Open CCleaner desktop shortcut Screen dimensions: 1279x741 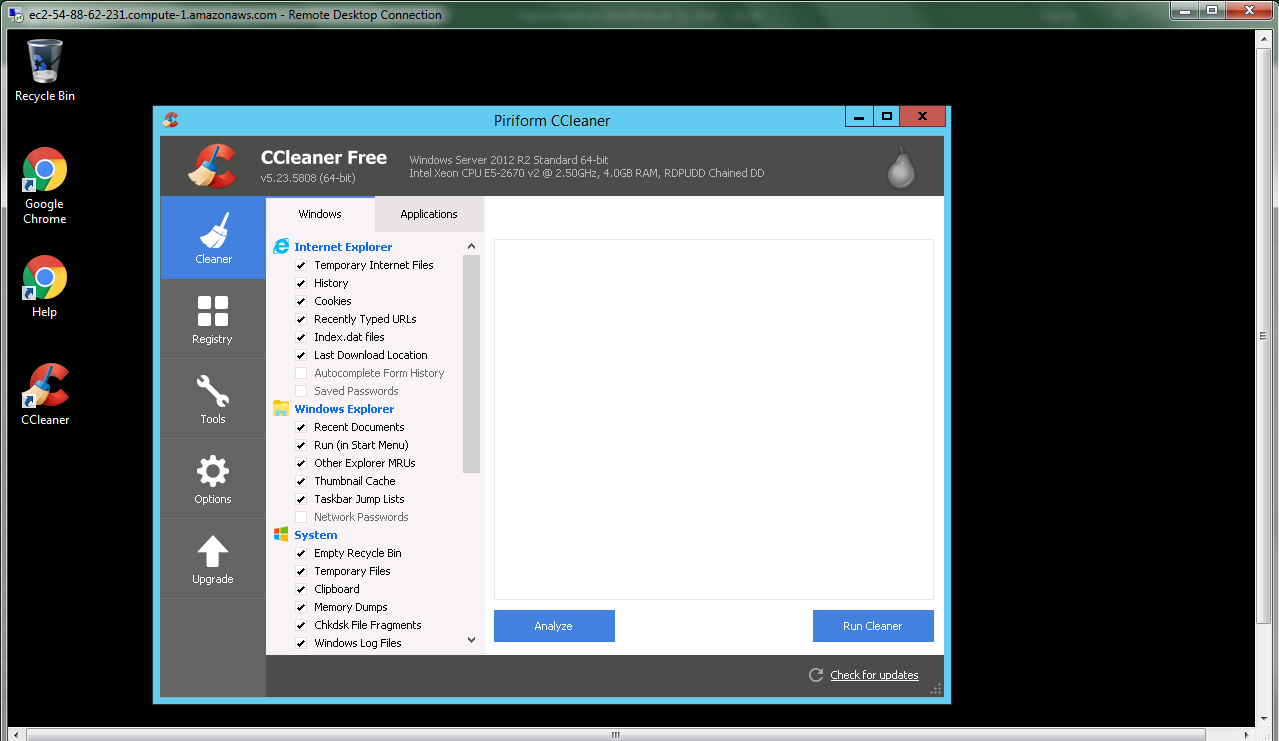pyautogui.click(x=45, y=394)
